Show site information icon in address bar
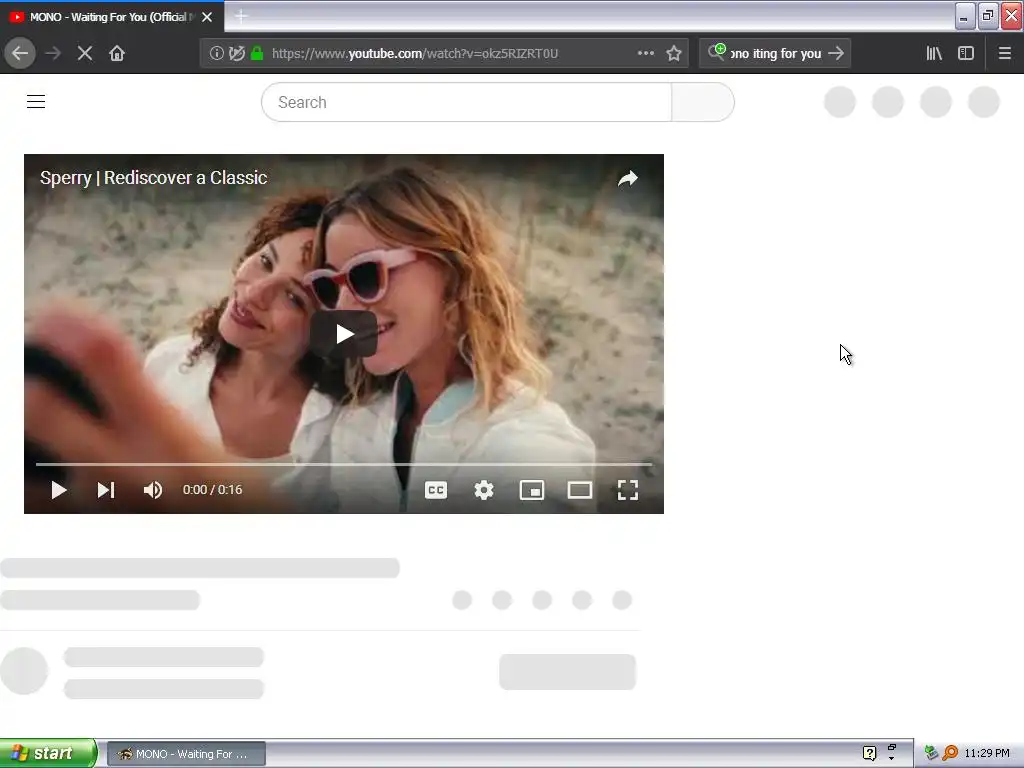 click(217, 53)
